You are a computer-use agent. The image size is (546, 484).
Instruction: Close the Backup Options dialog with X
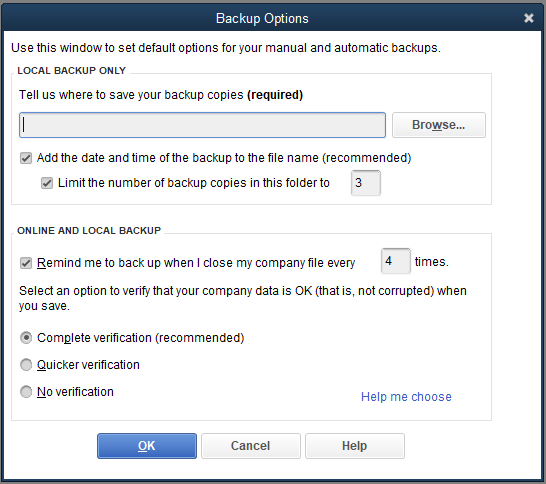tap(529, 18)
